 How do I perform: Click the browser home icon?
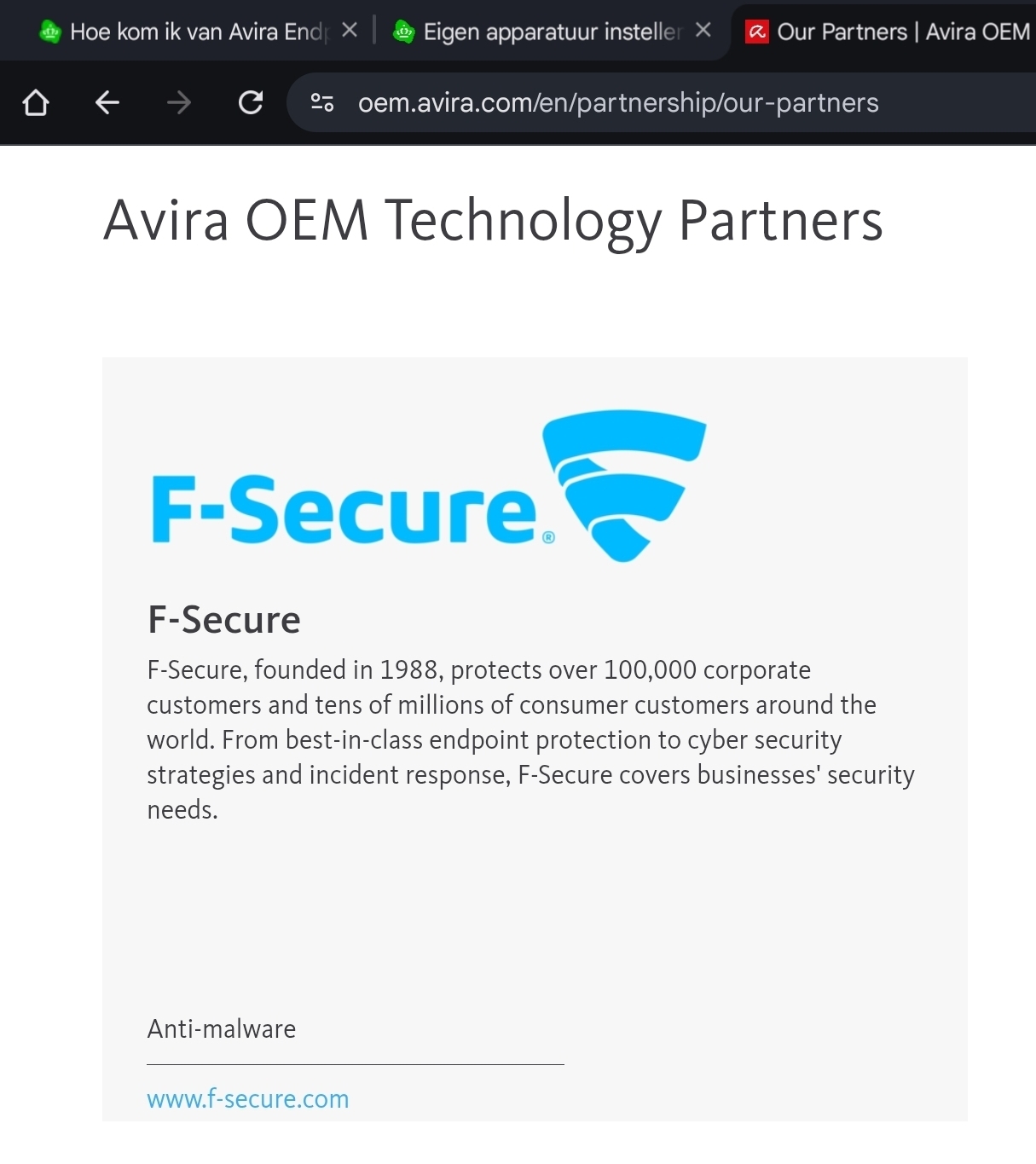36,103
